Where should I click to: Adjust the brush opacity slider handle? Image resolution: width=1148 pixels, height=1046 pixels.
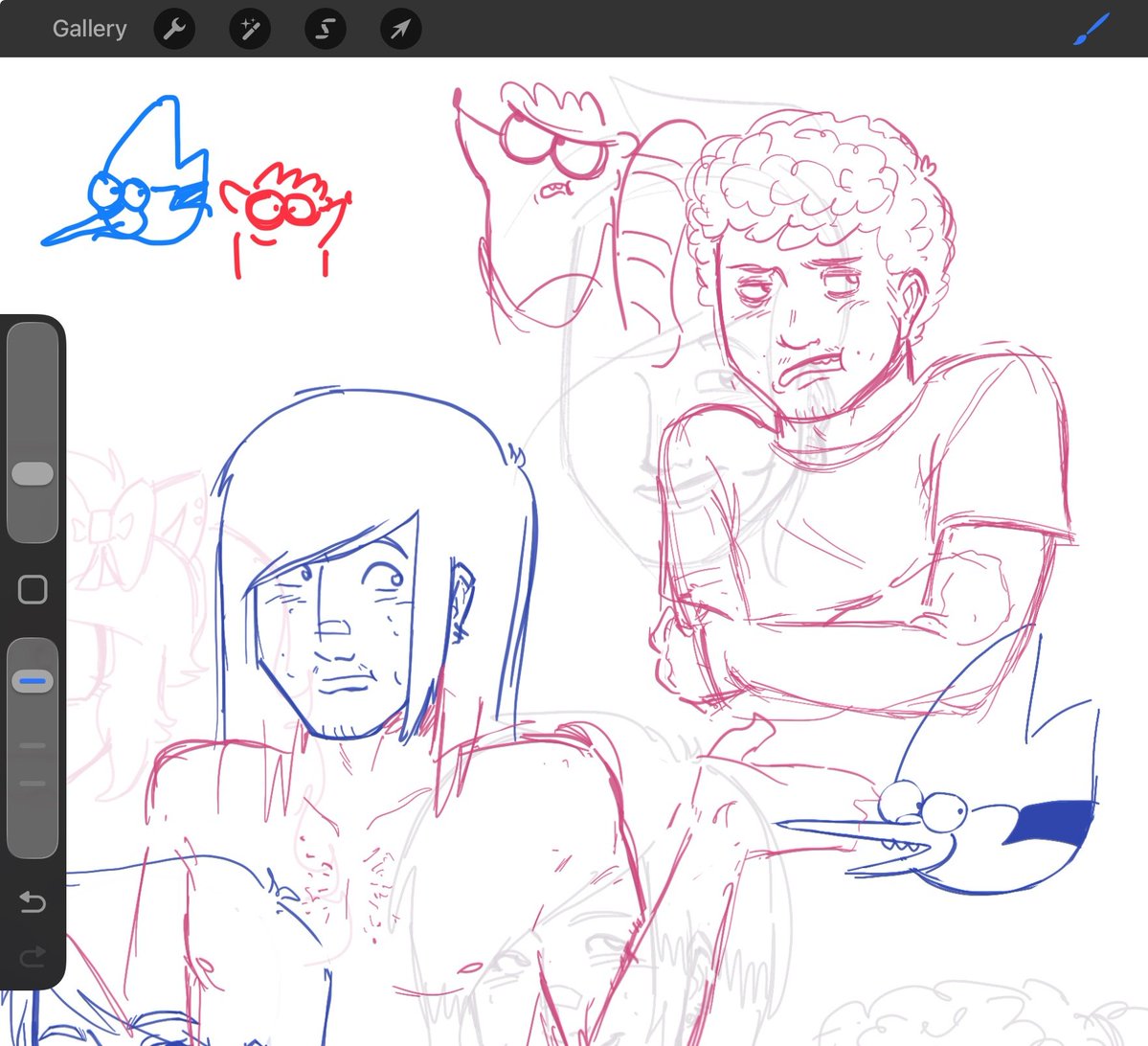[33, 681]
